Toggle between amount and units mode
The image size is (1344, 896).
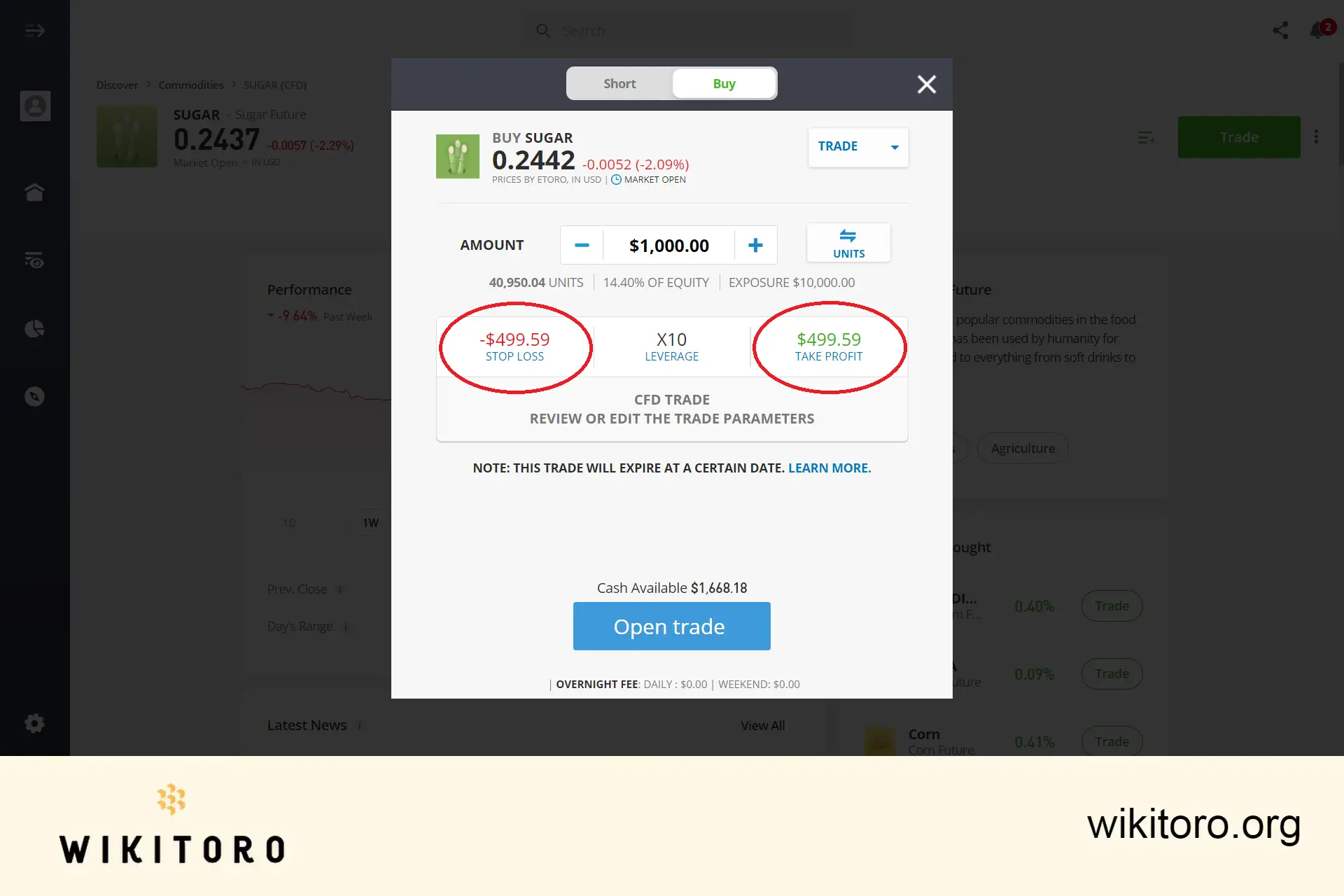tap(848, 243)
